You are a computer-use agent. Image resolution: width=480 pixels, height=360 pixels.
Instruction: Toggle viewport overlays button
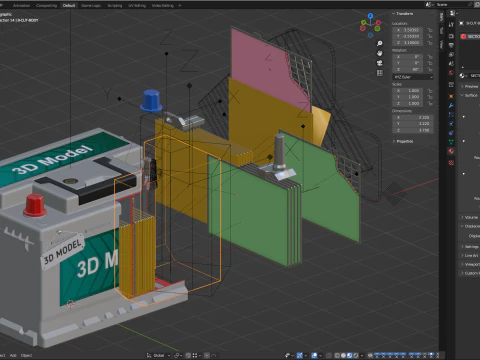pyautogui.click(x=314, y=355)
